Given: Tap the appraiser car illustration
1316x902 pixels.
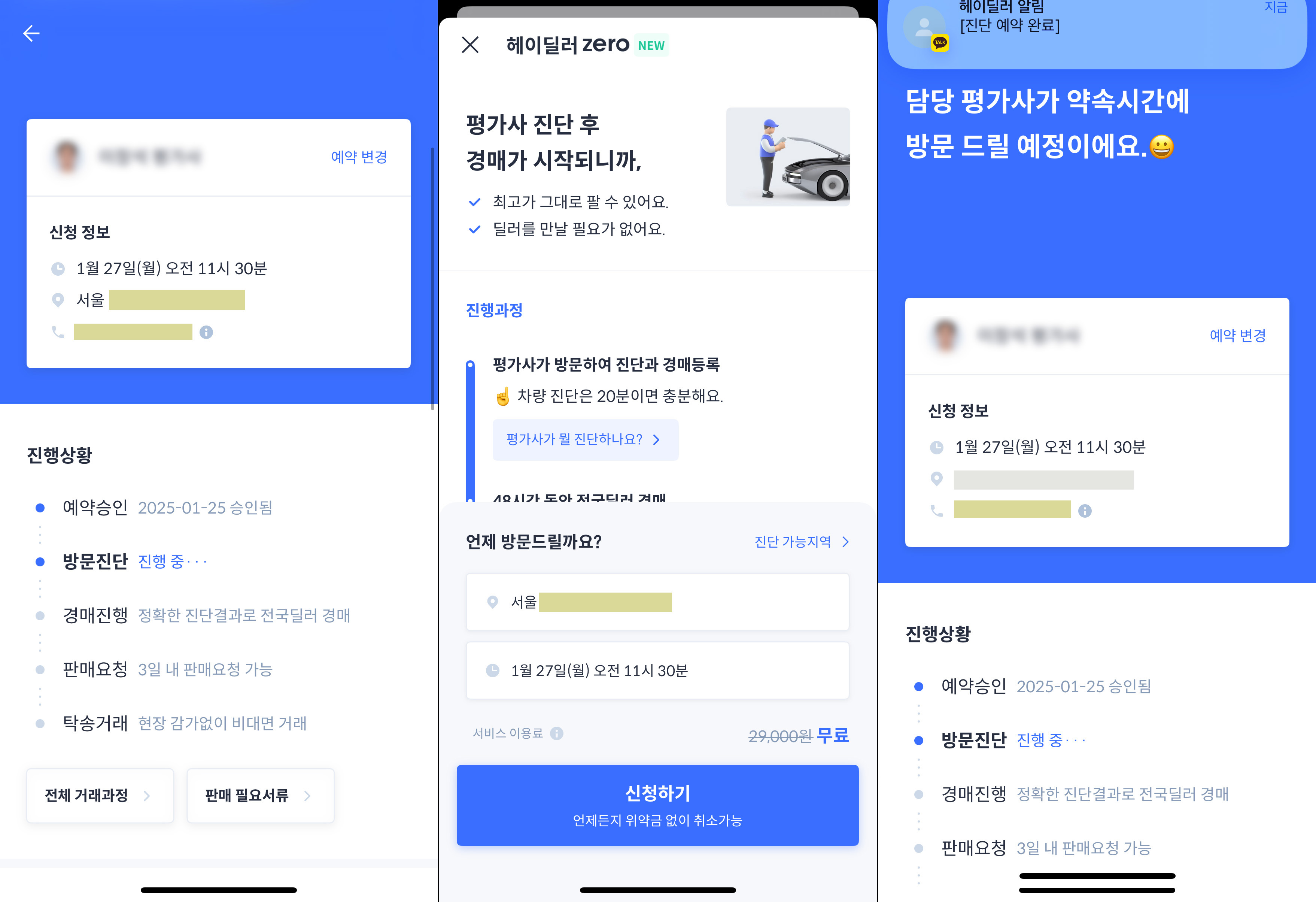Looking at the screenshot, I should pos(788,157).
